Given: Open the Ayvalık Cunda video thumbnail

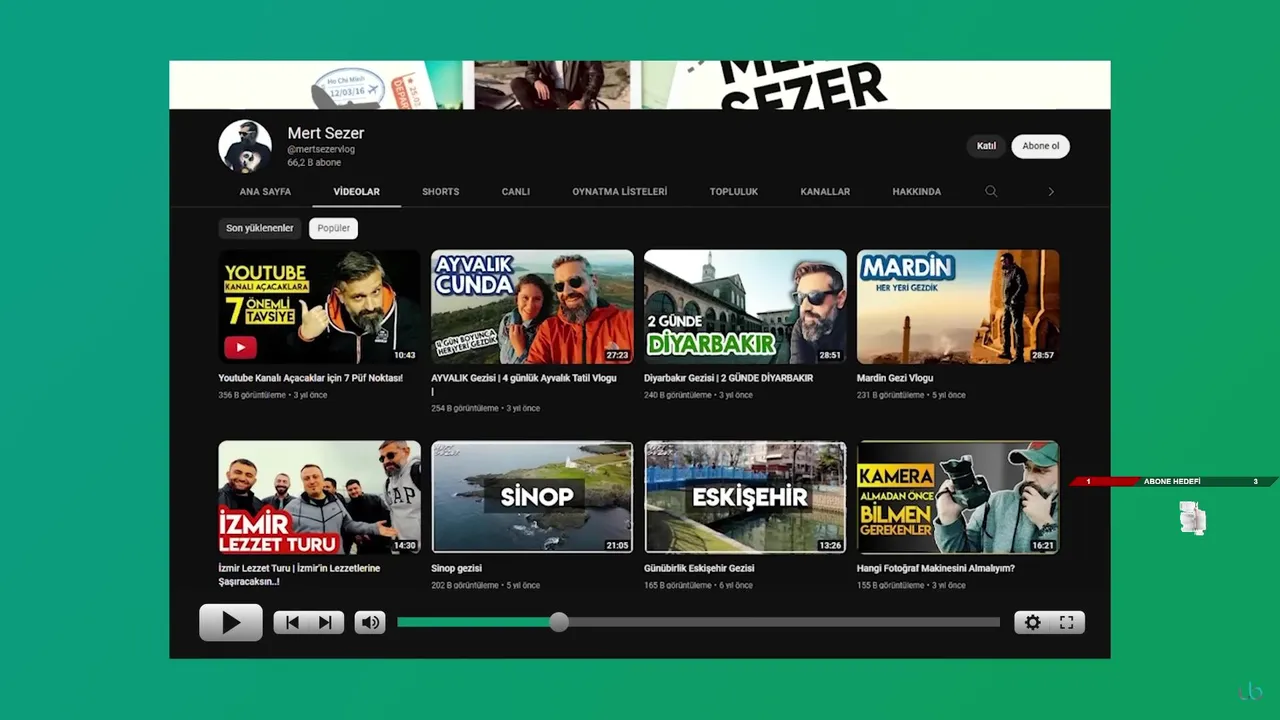Looking at the screenshot, I should click(x=532, y=306).
